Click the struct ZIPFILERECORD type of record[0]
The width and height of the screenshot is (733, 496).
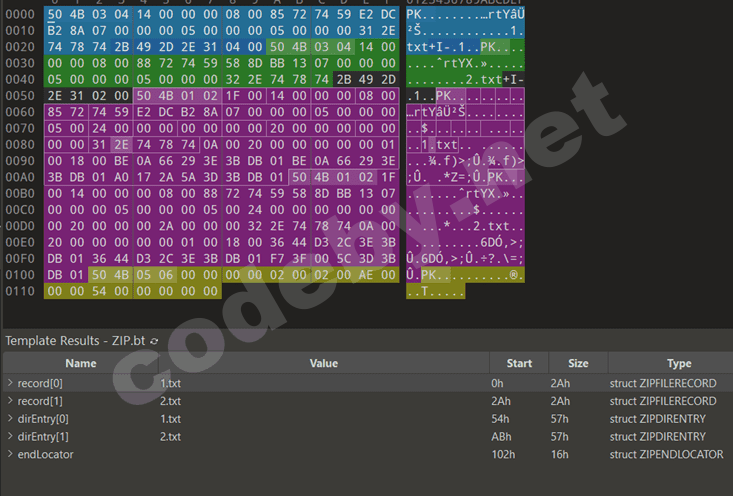(663, 383)
